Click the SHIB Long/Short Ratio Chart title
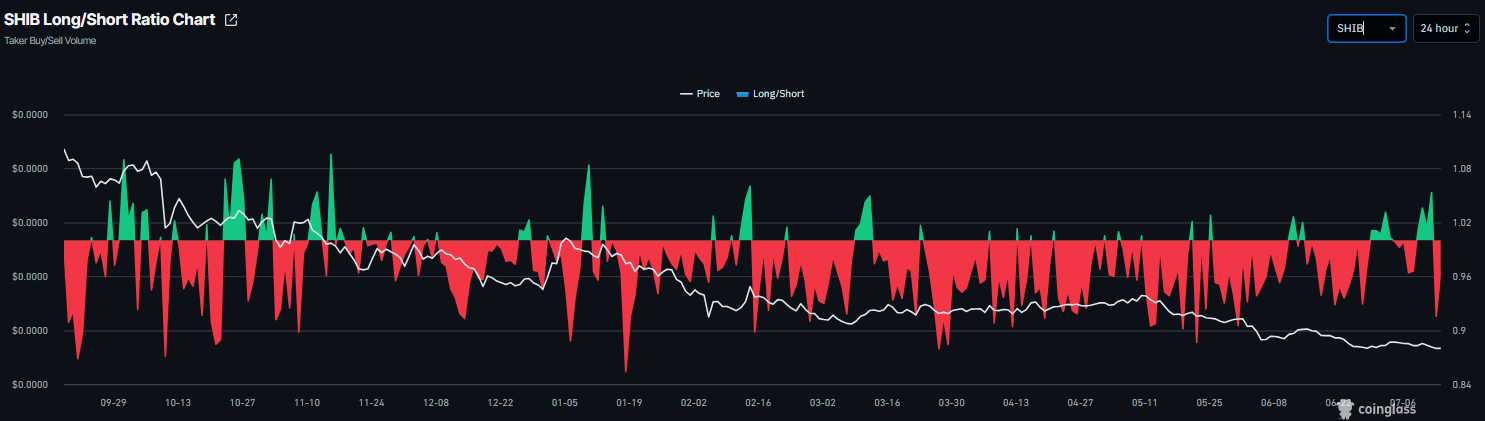This screenshot has width=1485, height=421. (110, 19)
